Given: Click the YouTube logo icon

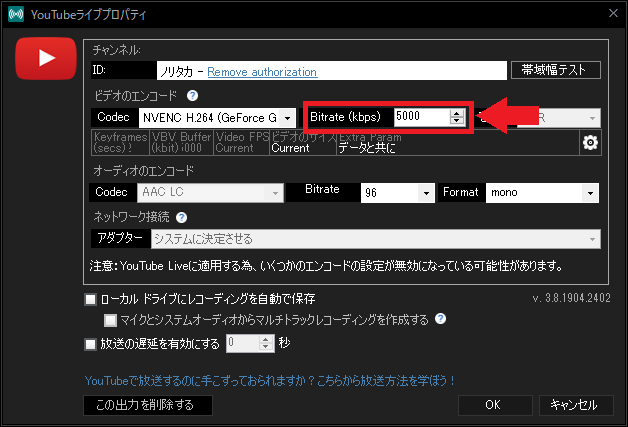Looking at the screenshot, I should pos(46,58).
